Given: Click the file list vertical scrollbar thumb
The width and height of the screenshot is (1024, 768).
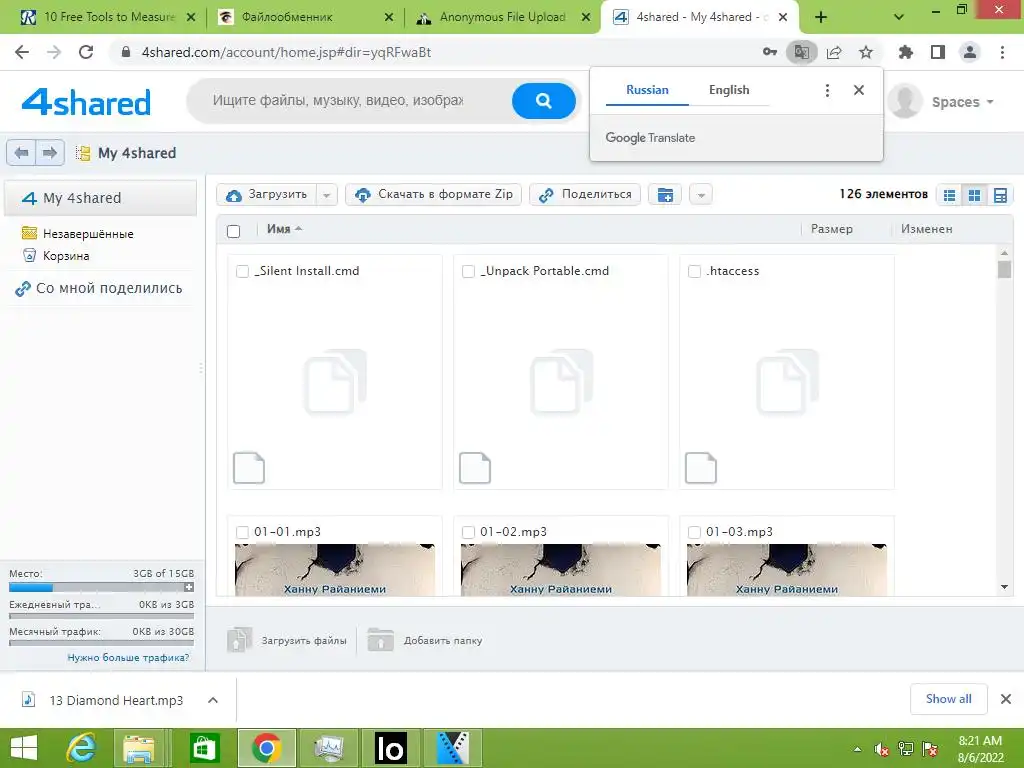Looking at the screenshot, I should tap(1004, 269).
